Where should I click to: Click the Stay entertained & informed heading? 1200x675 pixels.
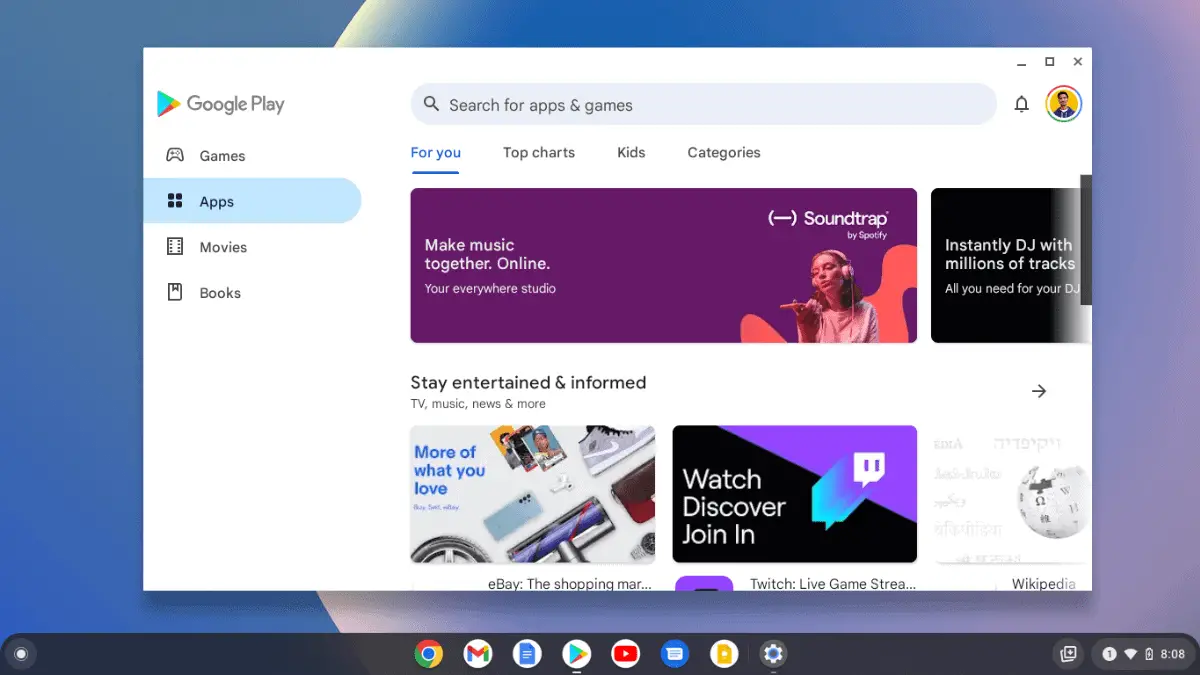(528, 382)
